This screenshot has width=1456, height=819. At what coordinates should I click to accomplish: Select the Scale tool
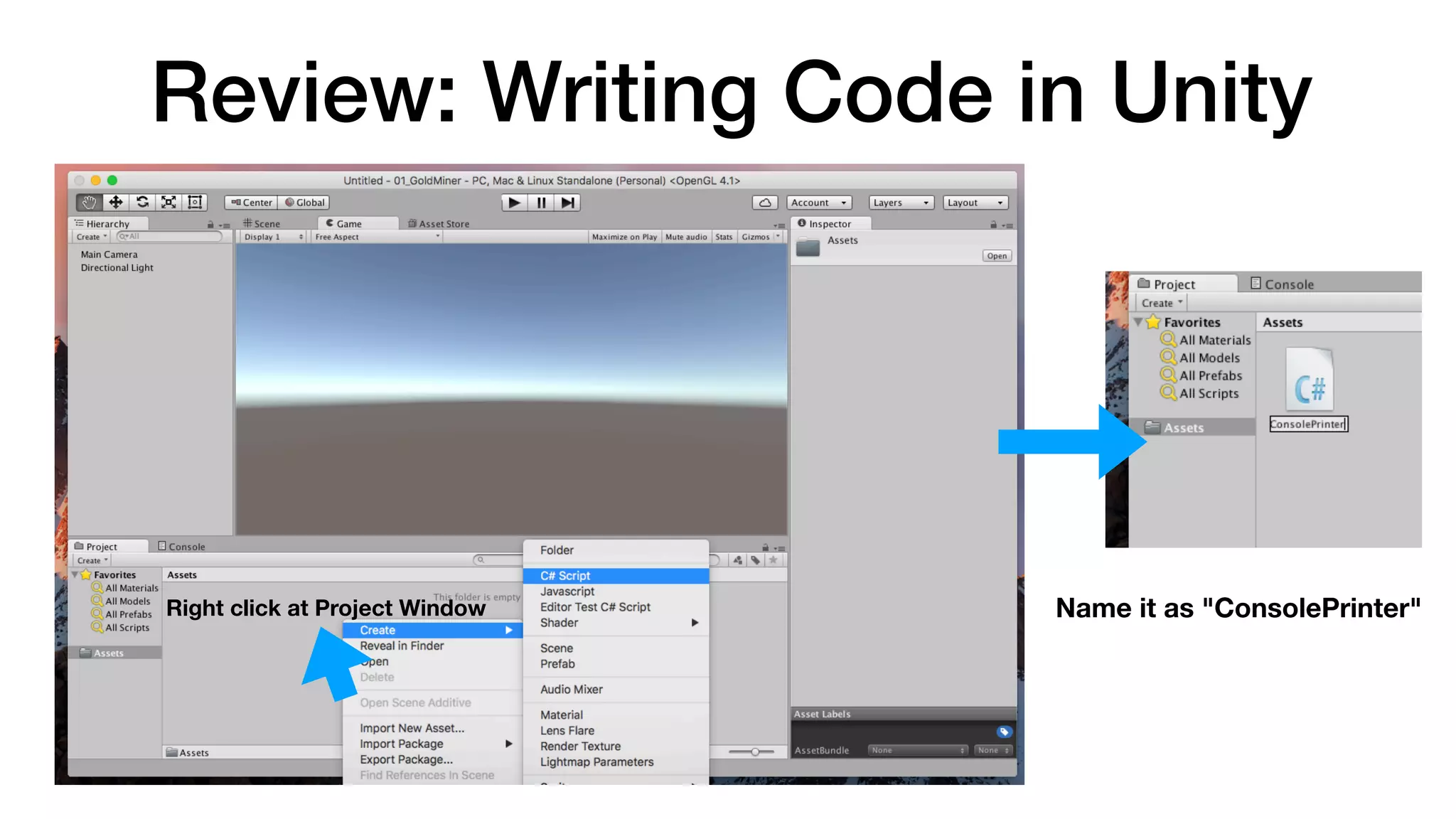[x=168, y=203]
